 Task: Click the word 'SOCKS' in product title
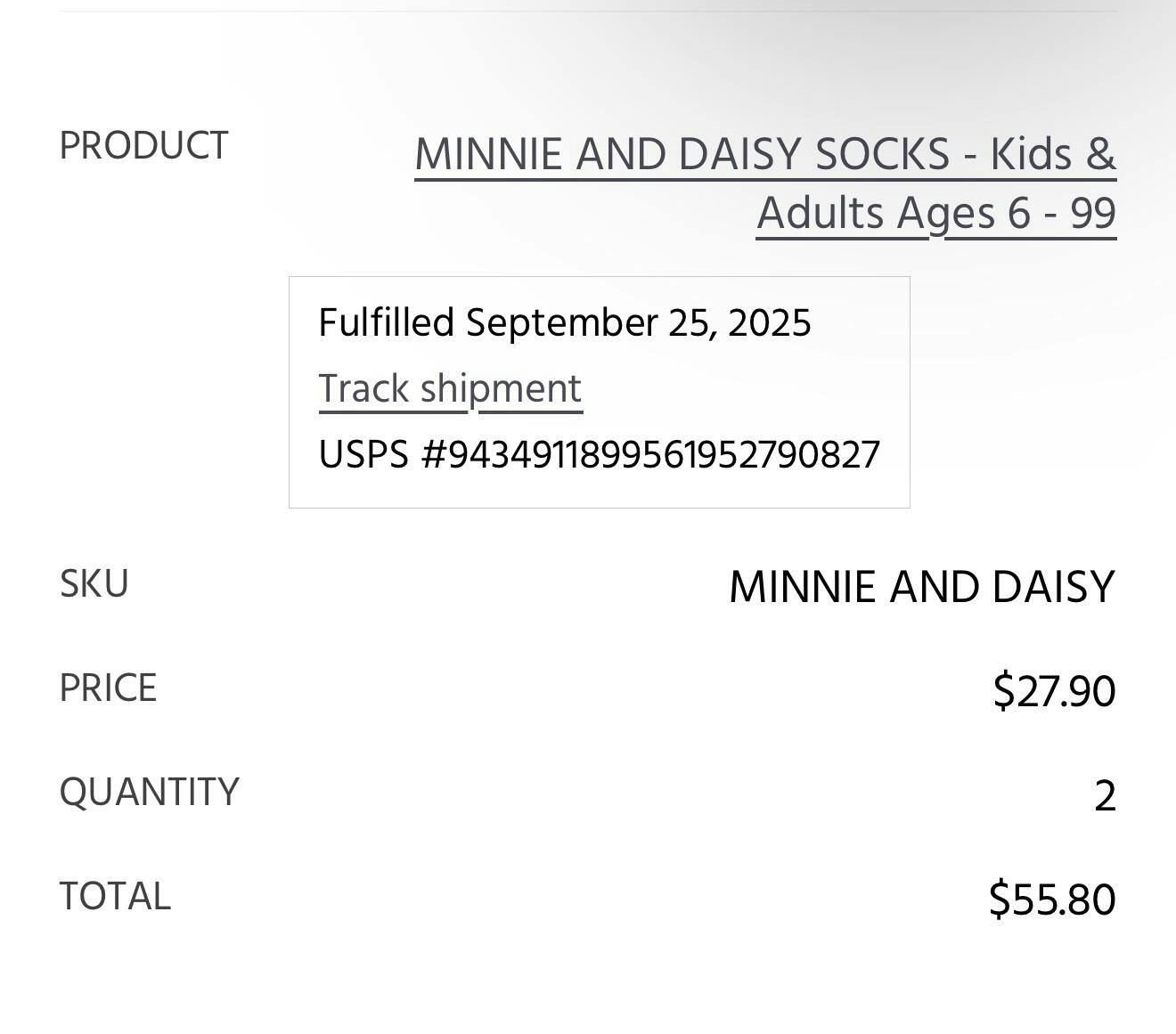[x=882, y=155]
